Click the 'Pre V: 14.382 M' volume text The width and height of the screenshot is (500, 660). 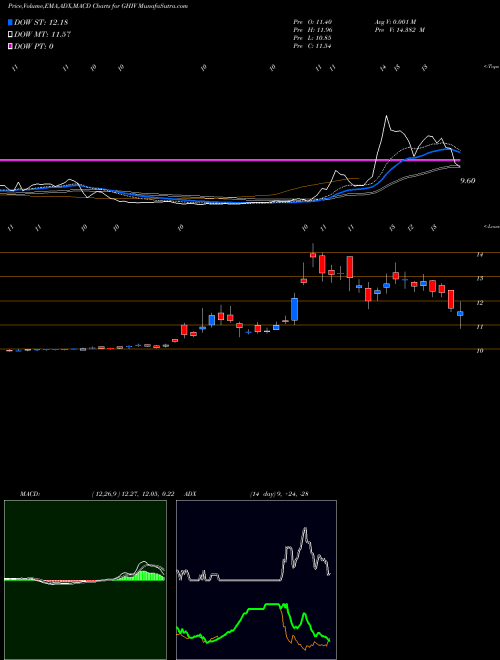(400, 30)
